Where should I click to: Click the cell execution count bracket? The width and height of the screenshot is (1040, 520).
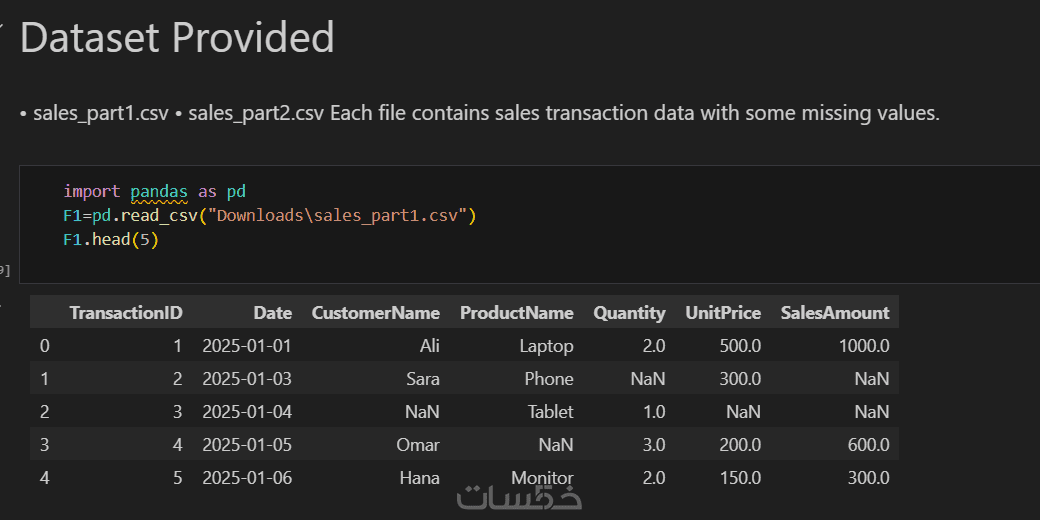tap(4, 270)
